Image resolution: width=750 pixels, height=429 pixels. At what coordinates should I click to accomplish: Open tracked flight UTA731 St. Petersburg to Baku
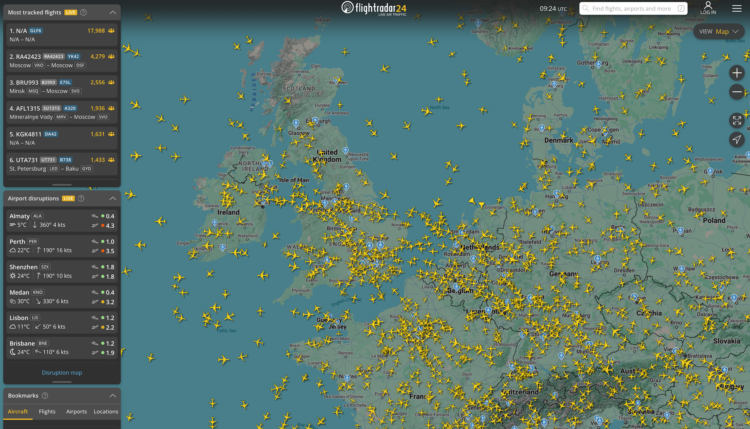(x=62, y=164)
